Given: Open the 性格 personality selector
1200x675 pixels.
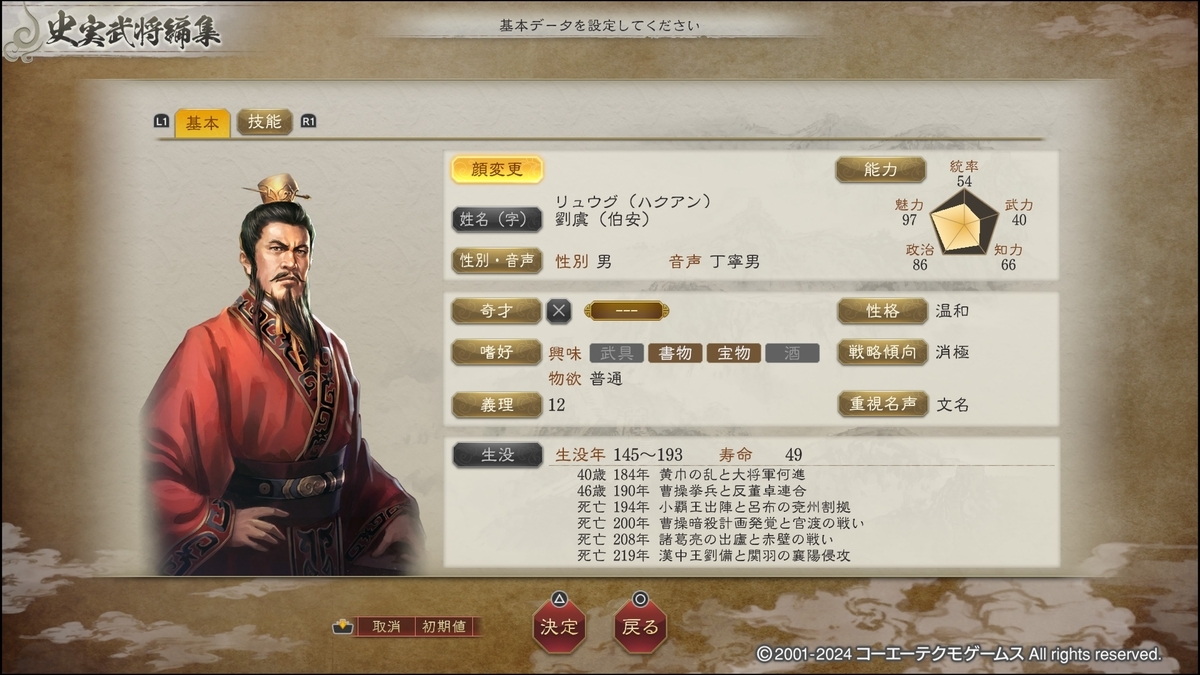Looking at the screenshot, I should 882,311.
